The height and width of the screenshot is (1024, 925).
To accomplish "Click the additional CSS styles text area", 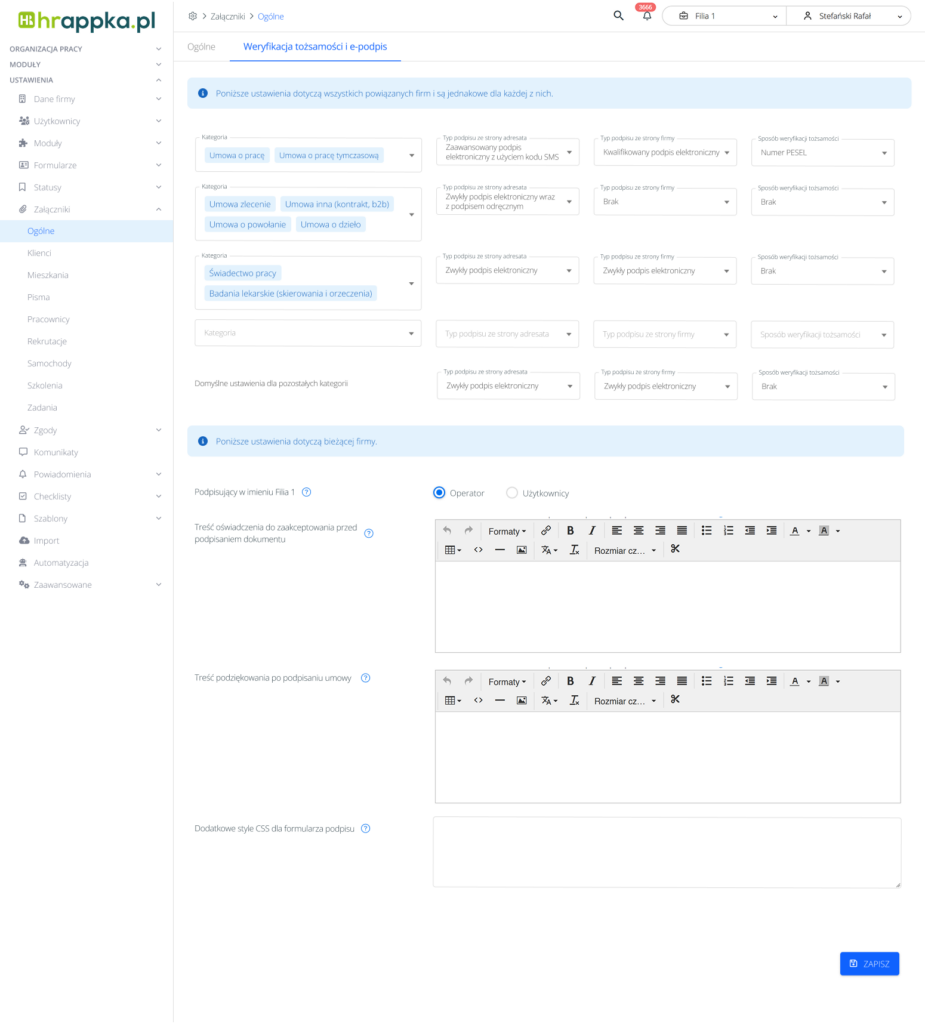I will tap(666, 852).
